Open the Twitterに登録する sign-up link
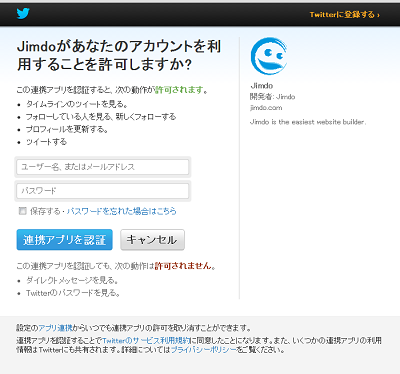400x374 pixels. [x=344, y=15]
